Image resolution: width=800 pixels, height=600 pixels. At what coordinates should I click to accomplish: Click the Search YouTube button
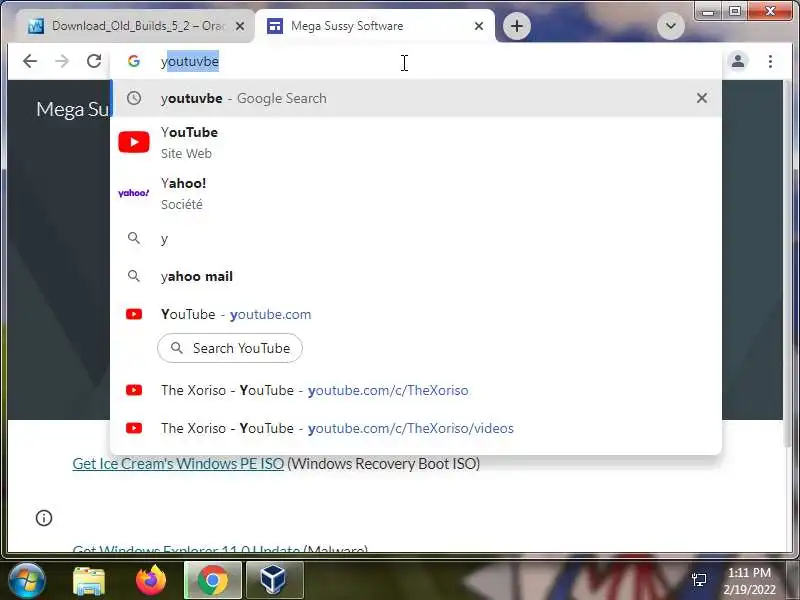point(230,348)
